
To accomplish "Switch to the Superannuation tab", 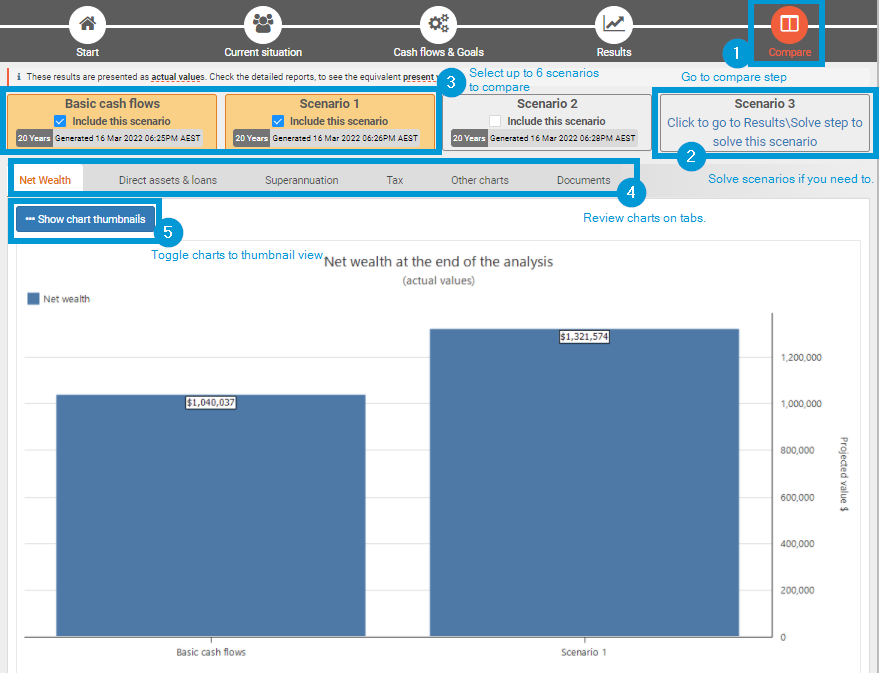I will tap(301, 180).
